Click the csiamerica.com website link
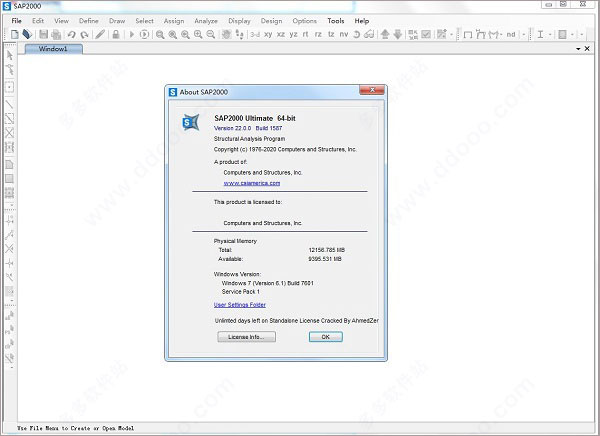 tap(252, 183)
